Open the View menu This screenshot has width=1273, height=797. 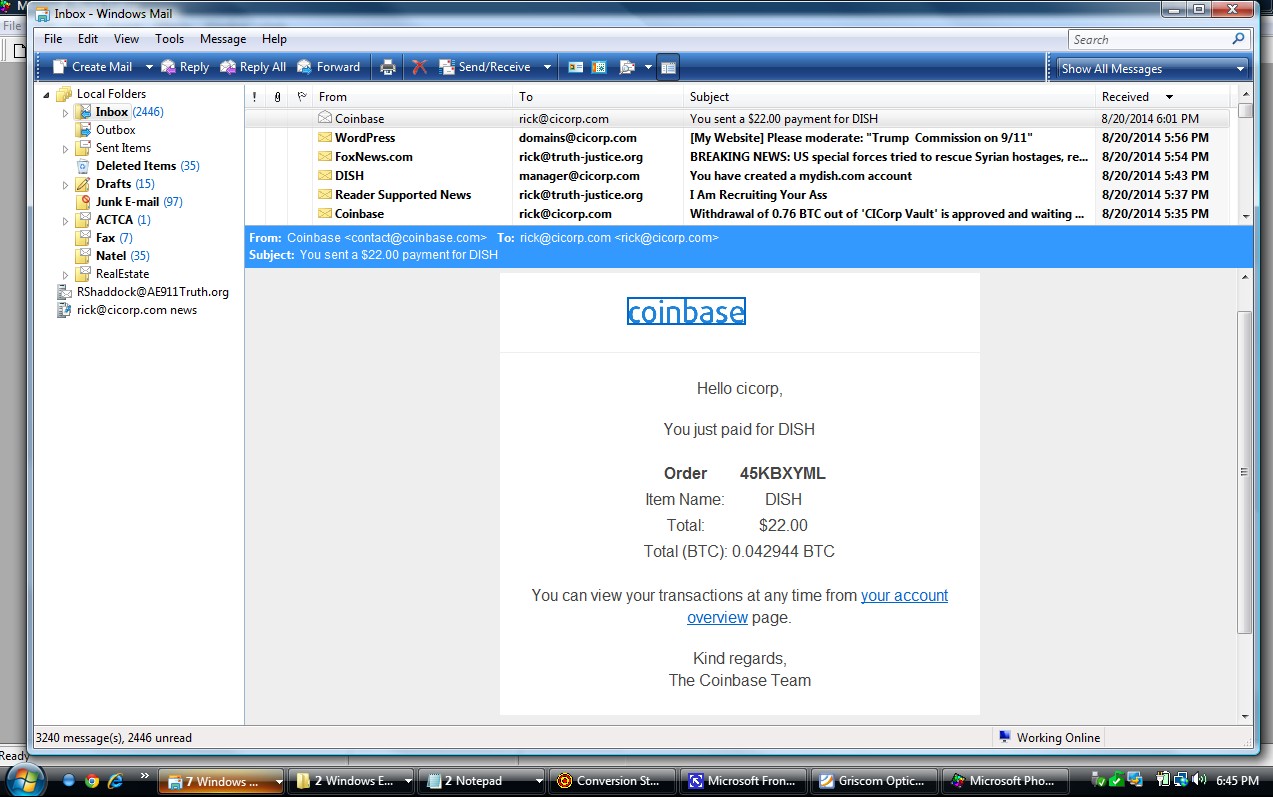coord(126,39)
